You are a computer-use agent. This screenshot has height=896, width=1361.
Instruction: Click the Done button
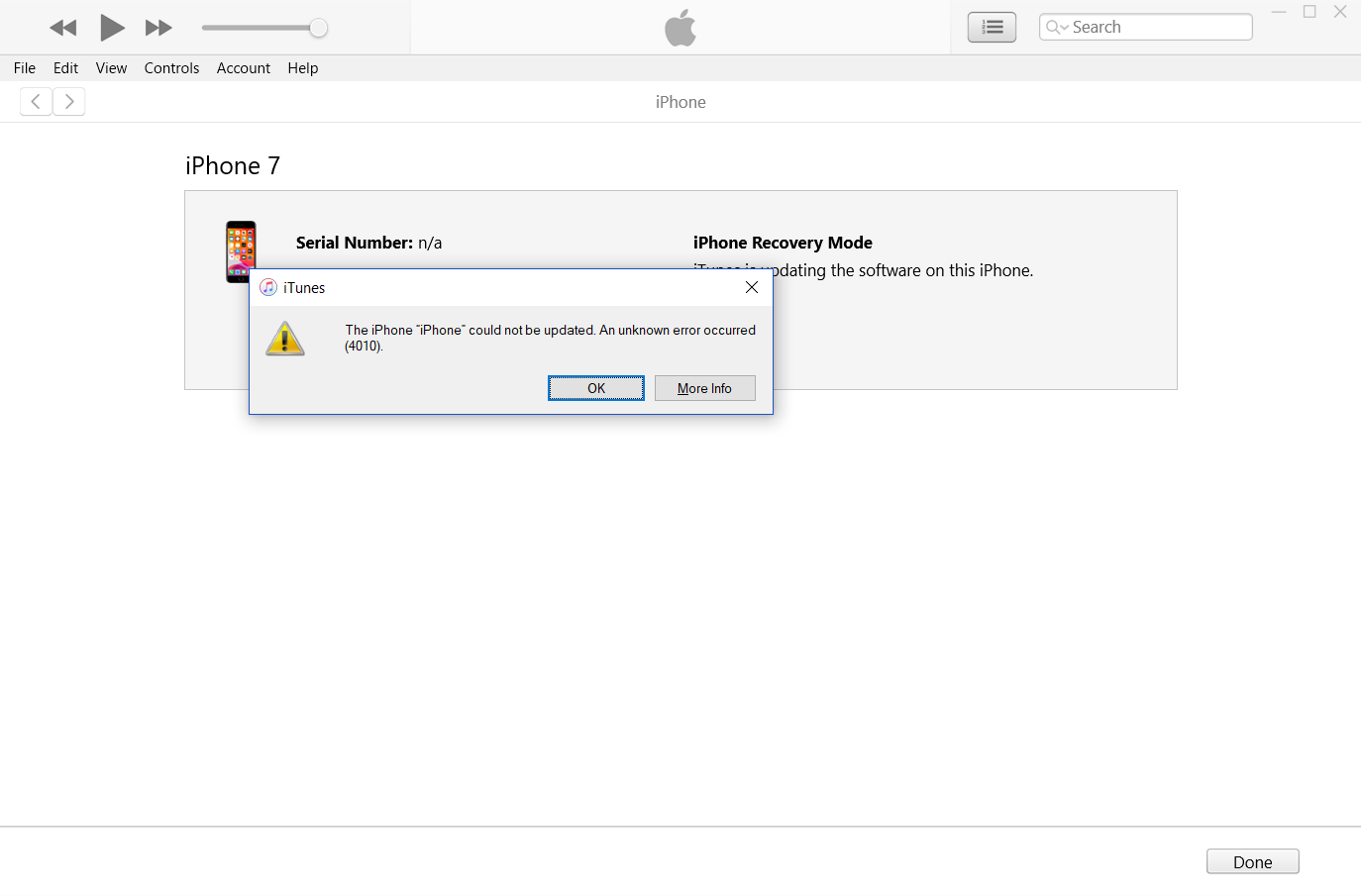1252,861
